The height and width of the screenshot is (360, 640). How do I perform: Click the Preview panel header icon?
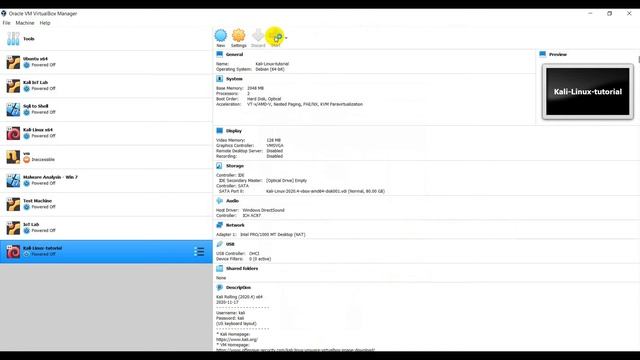point(543,54)
